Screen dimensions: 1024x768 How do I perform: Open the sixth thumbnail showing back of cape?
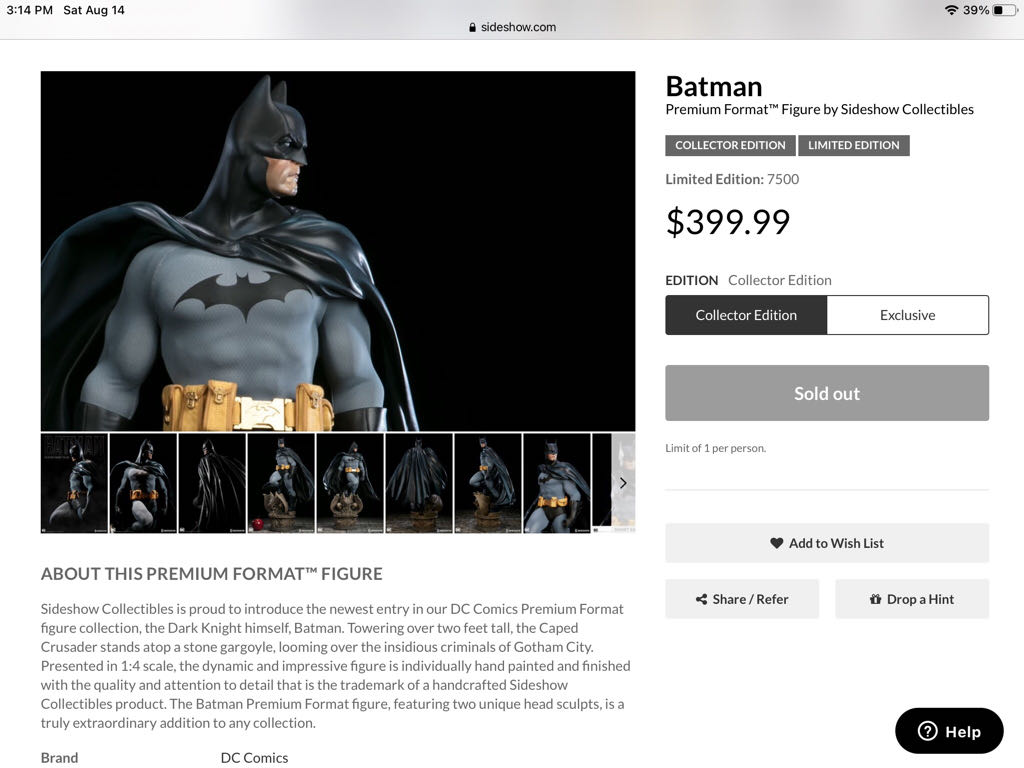pos(419,483)
